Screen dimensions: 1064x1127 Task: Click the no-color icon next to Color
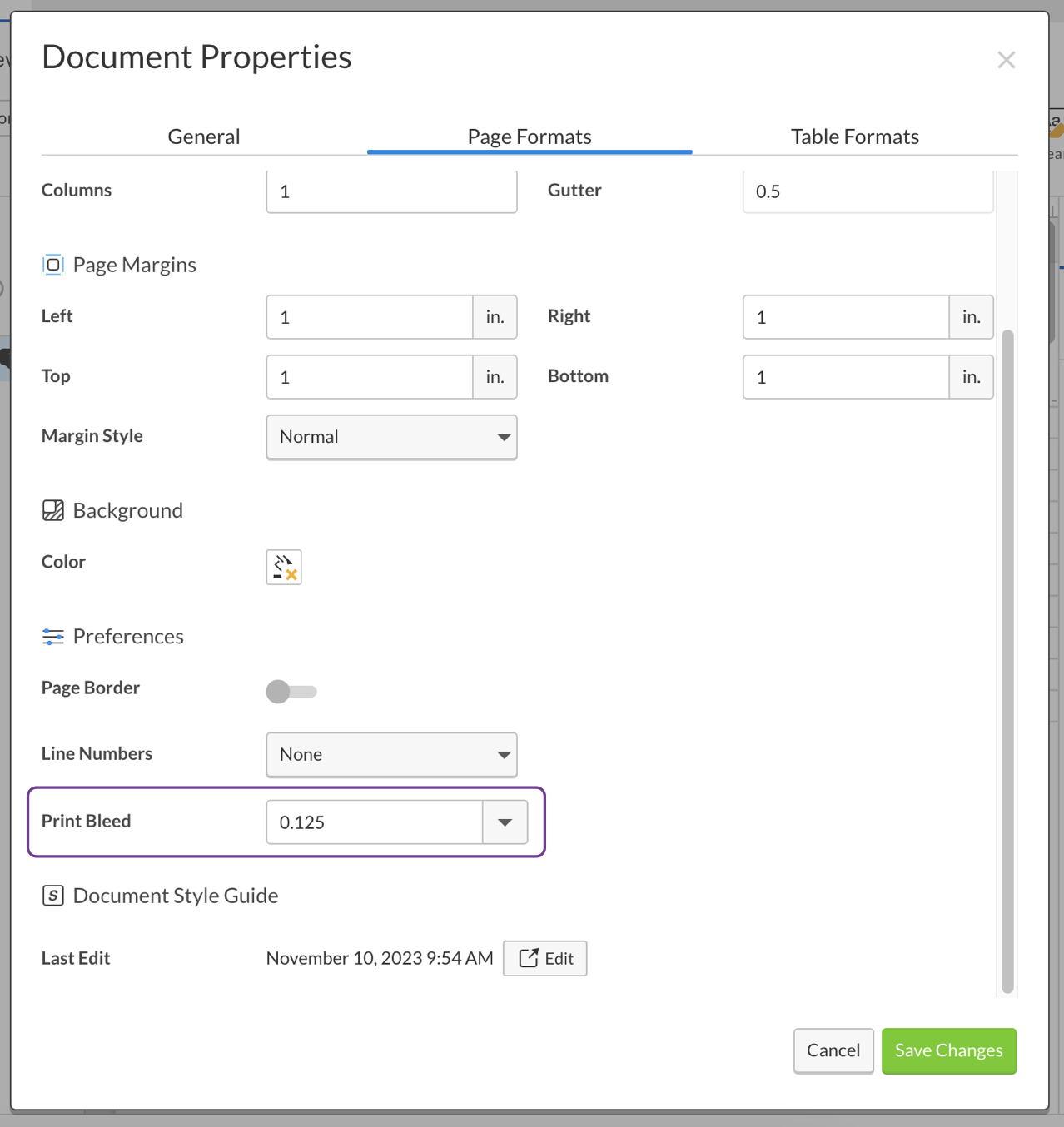point(284,567)
